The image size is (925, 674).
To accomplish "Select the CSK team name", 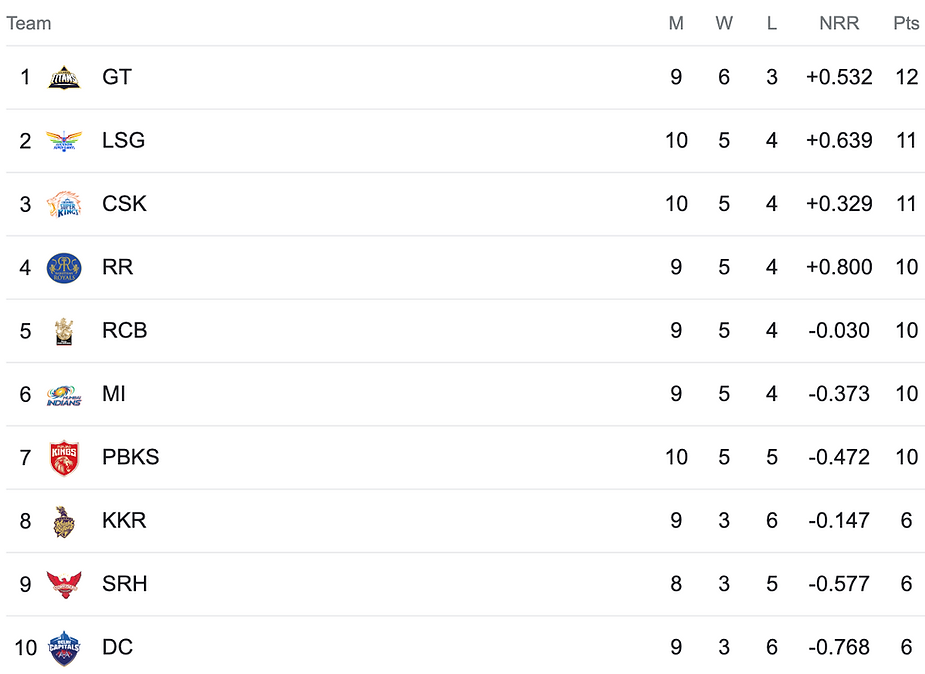I will coord(124,204).
